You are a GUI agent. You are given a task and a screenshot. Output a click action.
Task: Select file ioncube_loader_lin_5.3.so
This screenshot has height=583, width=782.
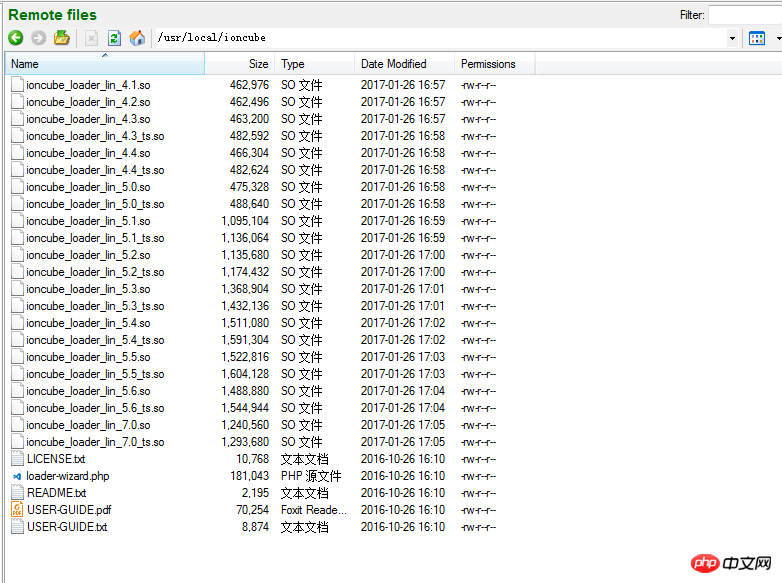tap(88, 289)
